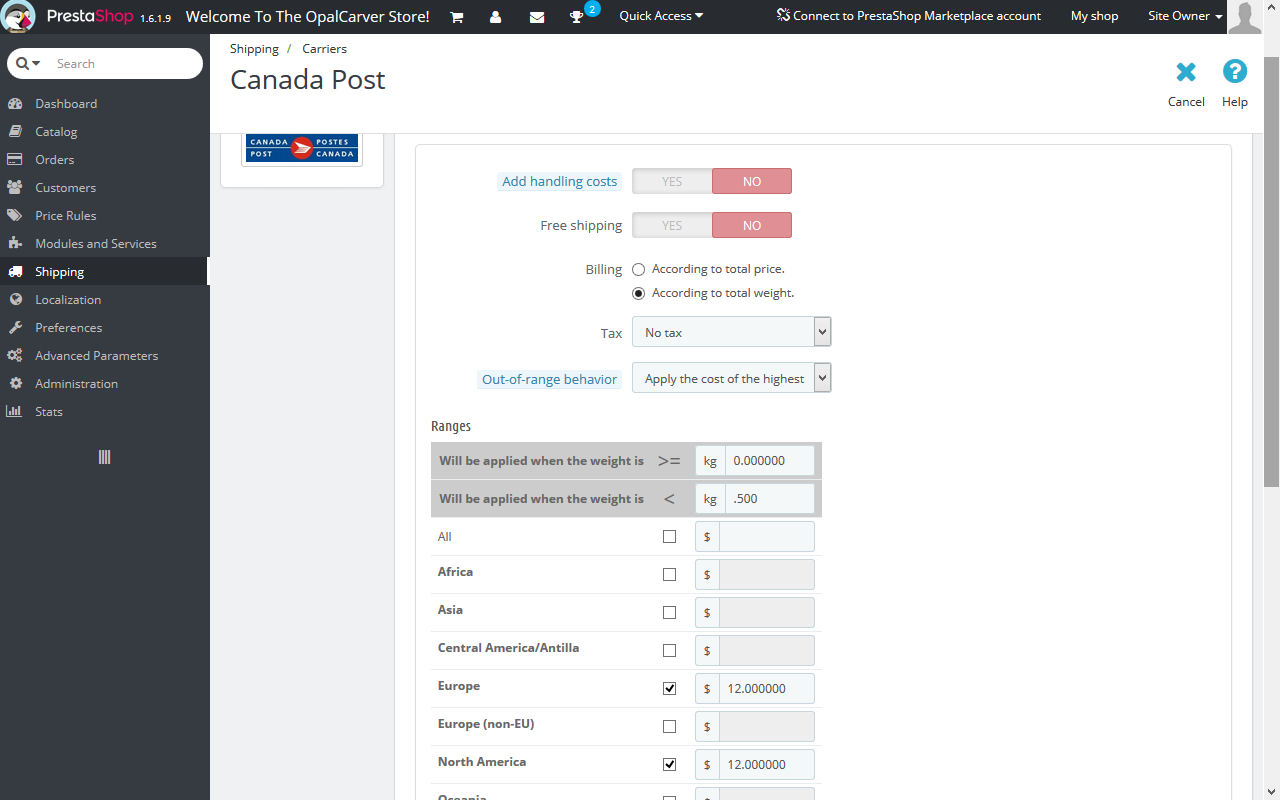Enable the Europe zone checkbox
This screenshot has width=1280, height=800.
click(x=669, y=688)
